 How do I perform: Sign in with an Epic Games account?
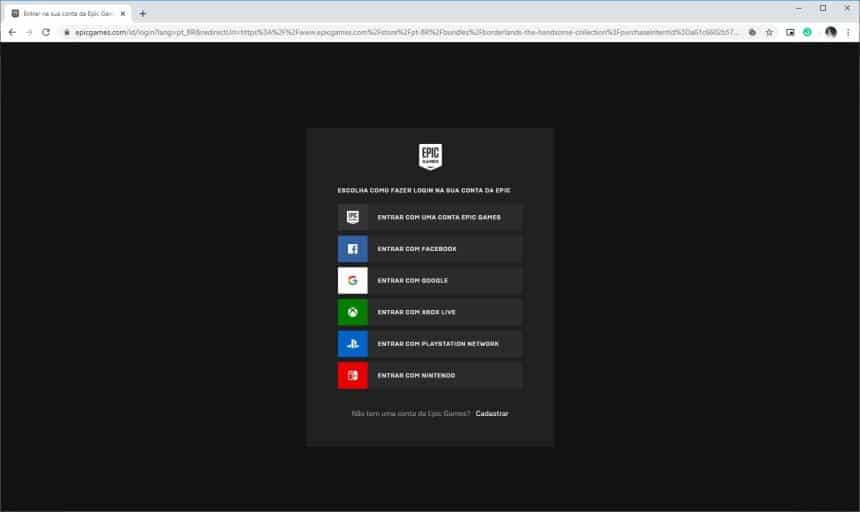coord(430,217)
